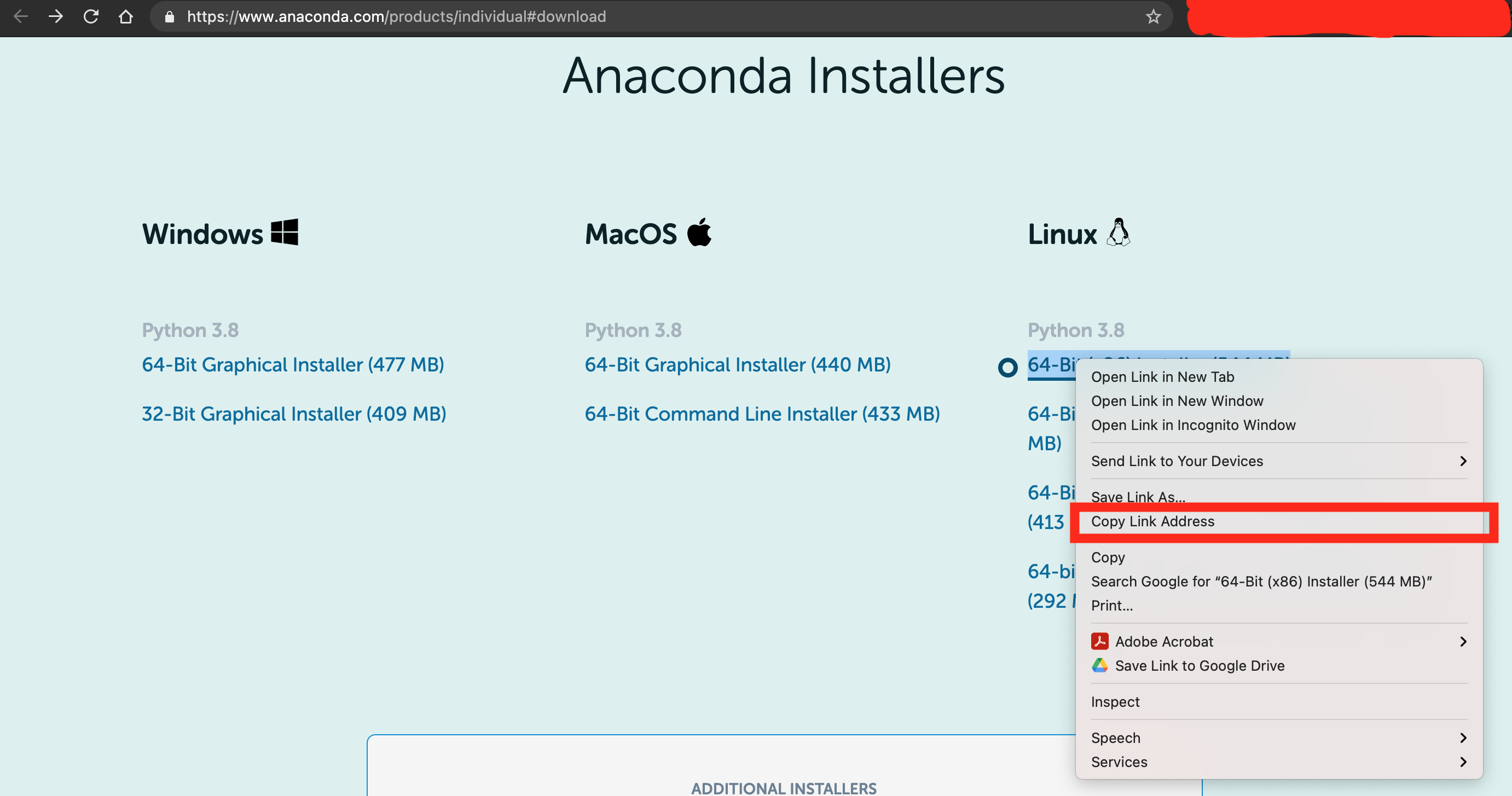Download Windows 64-Bit Graphical Installer (477 MB)
Image resolution: width=1512 pixels, height=796 pixels.
293,365
